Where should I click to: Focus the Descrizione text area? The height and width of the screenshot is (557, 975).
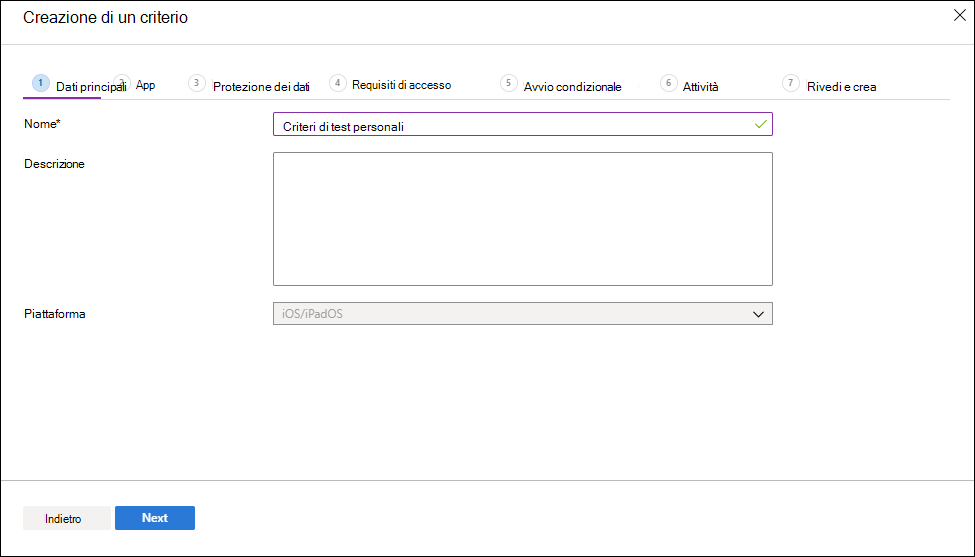[x=523, y=219]
